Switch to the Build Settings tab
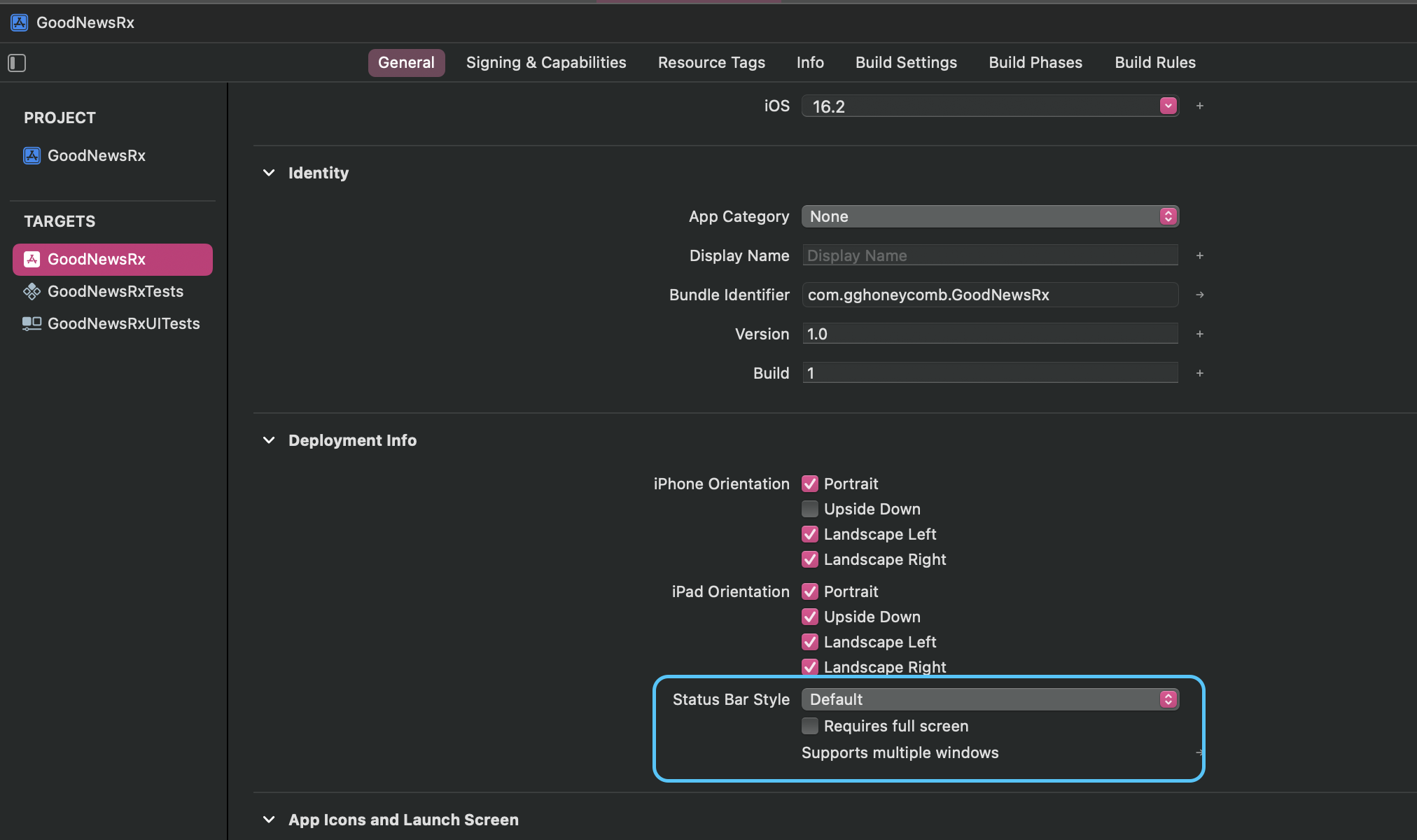 (906, 62)
